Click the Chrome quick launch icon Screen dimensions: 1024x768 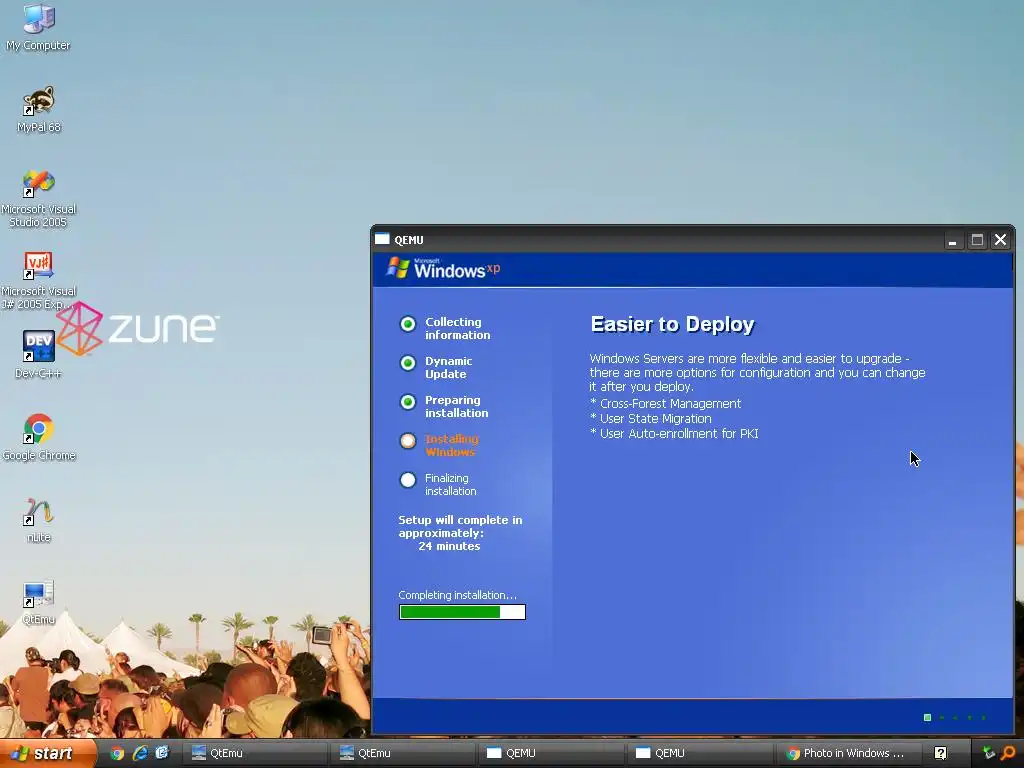[117, 753]
